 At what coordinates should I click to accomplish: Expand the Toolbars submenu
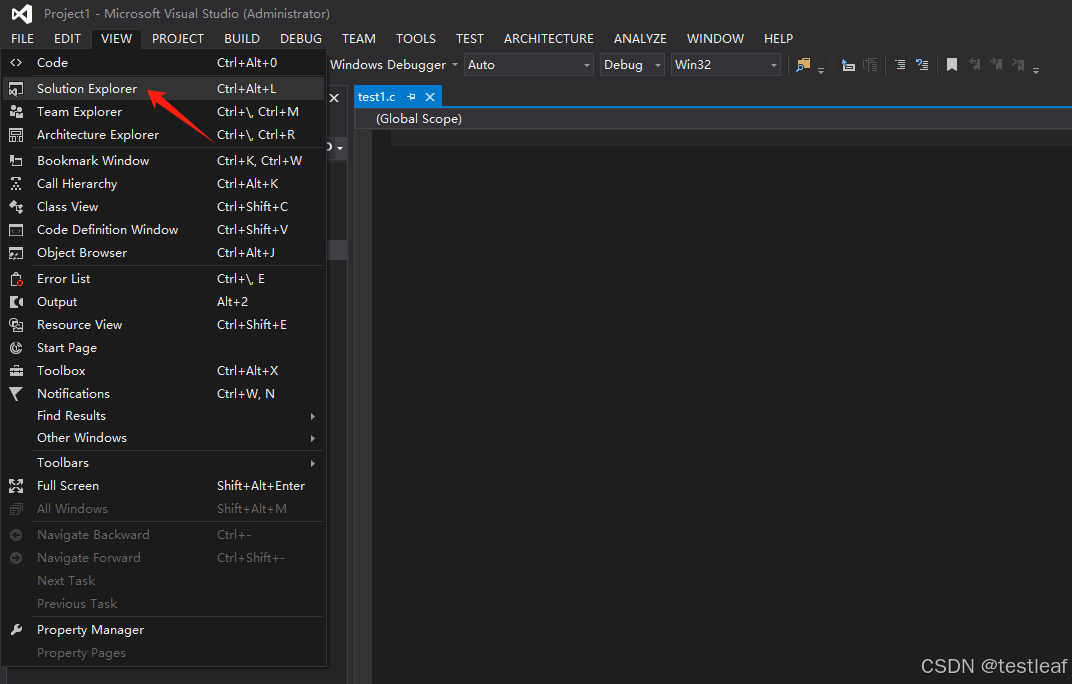pos(163,463)
